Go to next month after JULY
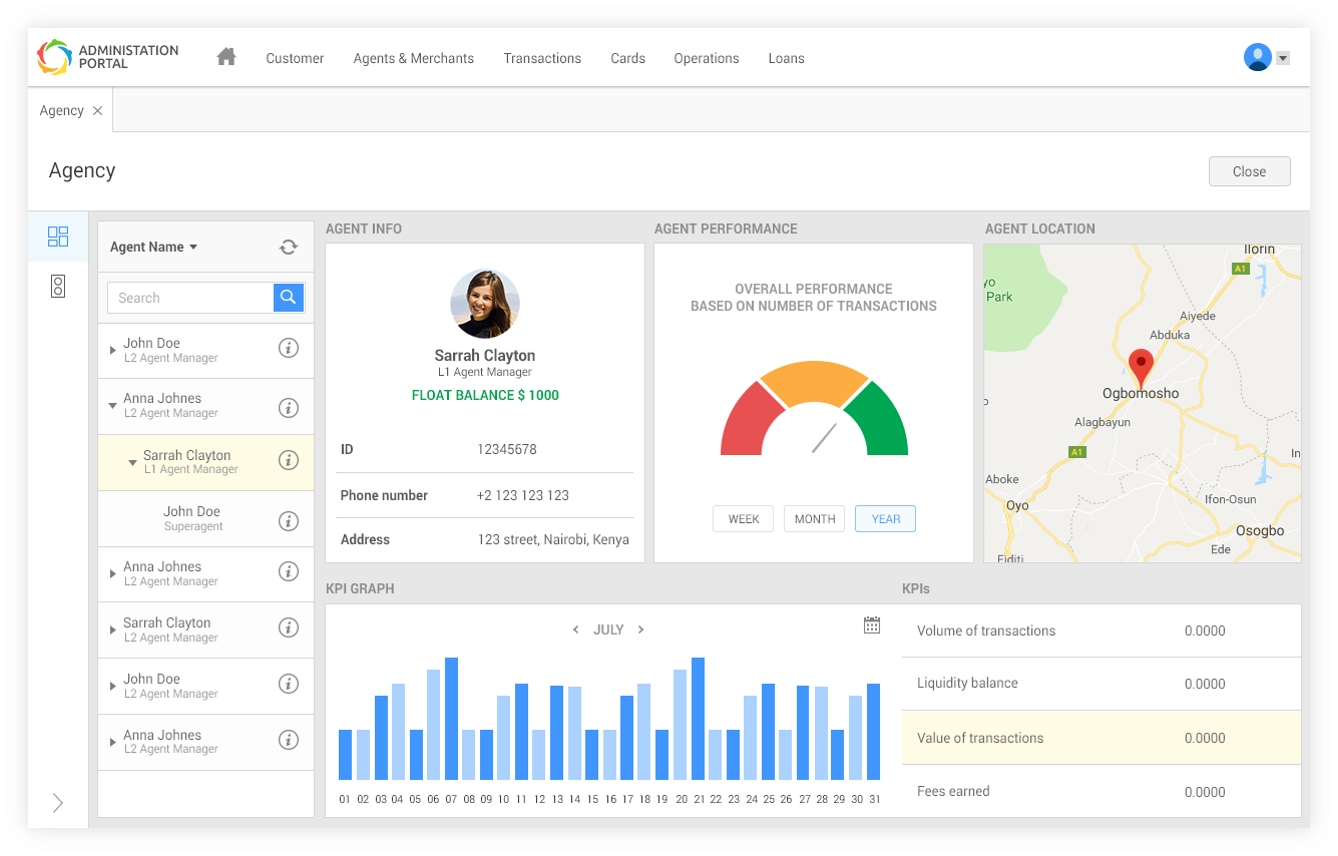This screenshot has width=1338, height=856. tap(641, 630)
